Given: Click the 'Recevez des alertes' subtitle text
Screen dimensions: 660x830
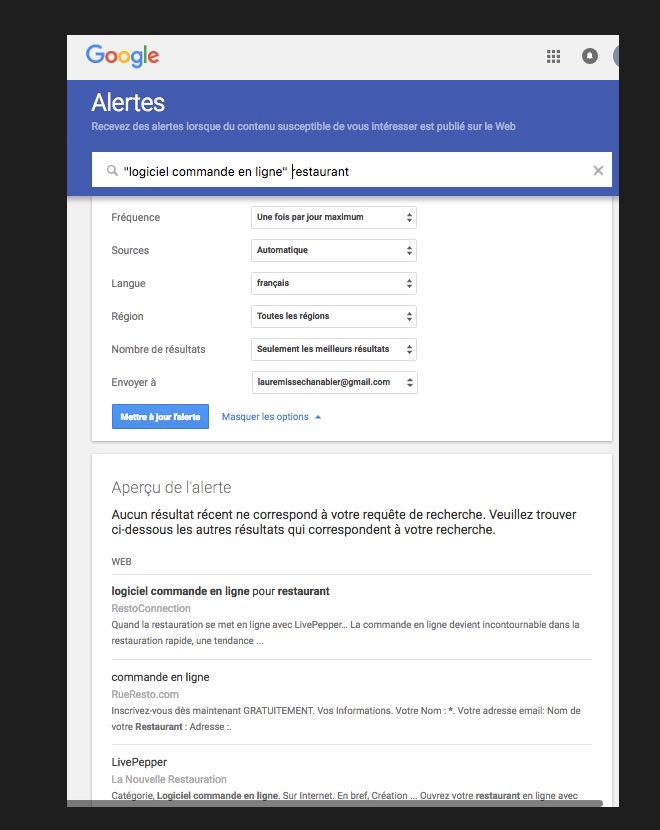Looking at the screenshot, I should 303,127.
